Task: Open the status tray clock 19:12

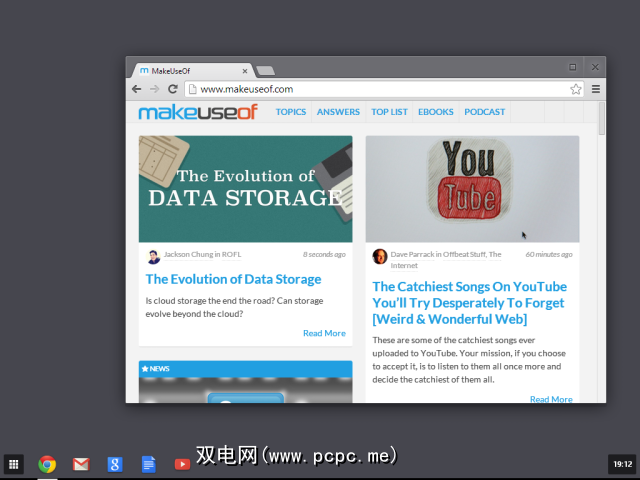Action: tap(622, 464)
